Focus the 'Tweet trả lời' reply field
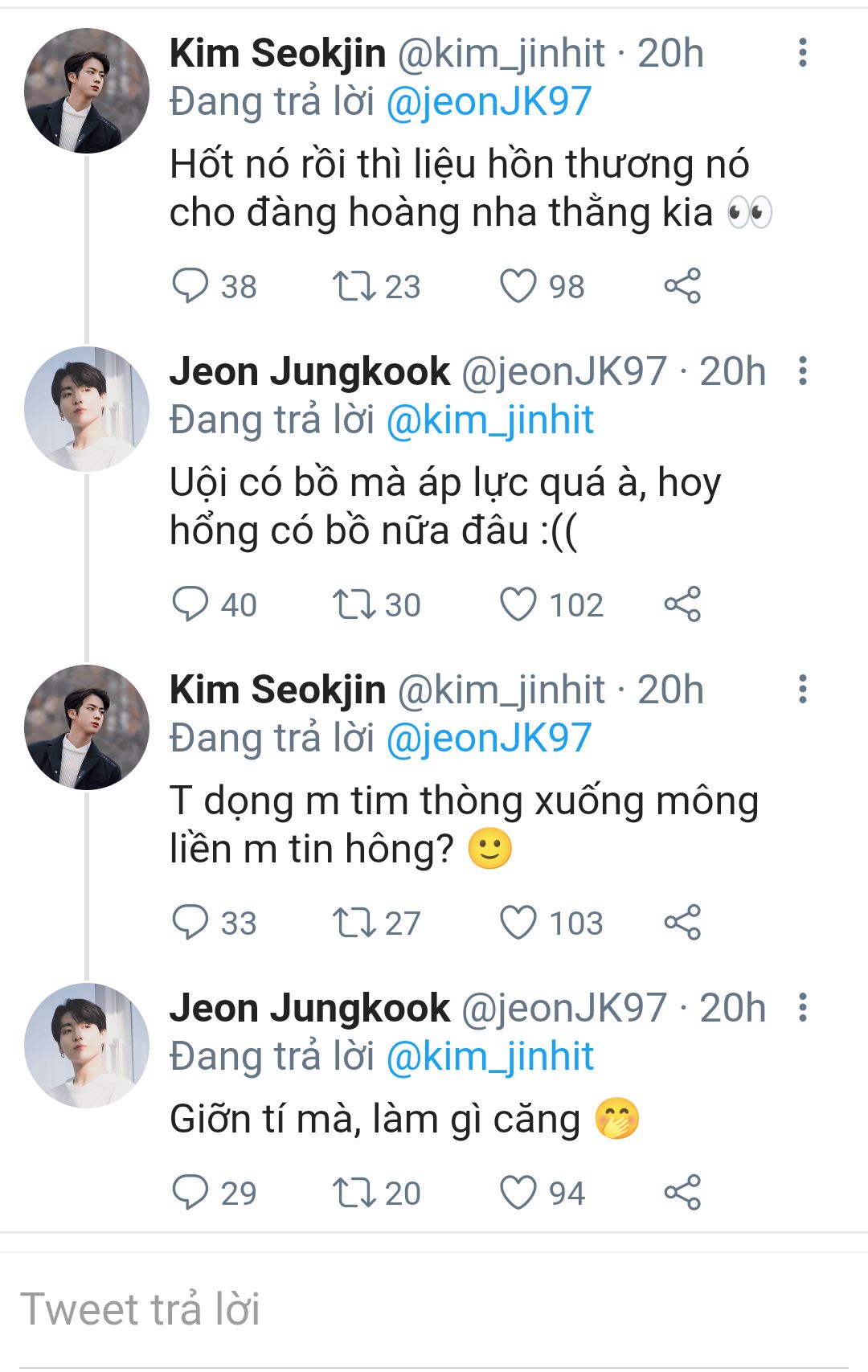 click(x=434, y=1310)
